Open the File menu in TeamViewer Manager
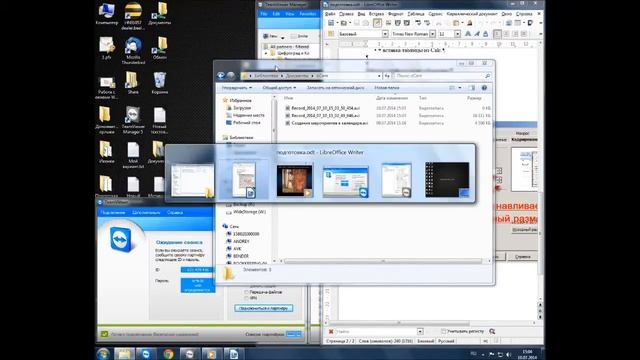 pos(264,14)
